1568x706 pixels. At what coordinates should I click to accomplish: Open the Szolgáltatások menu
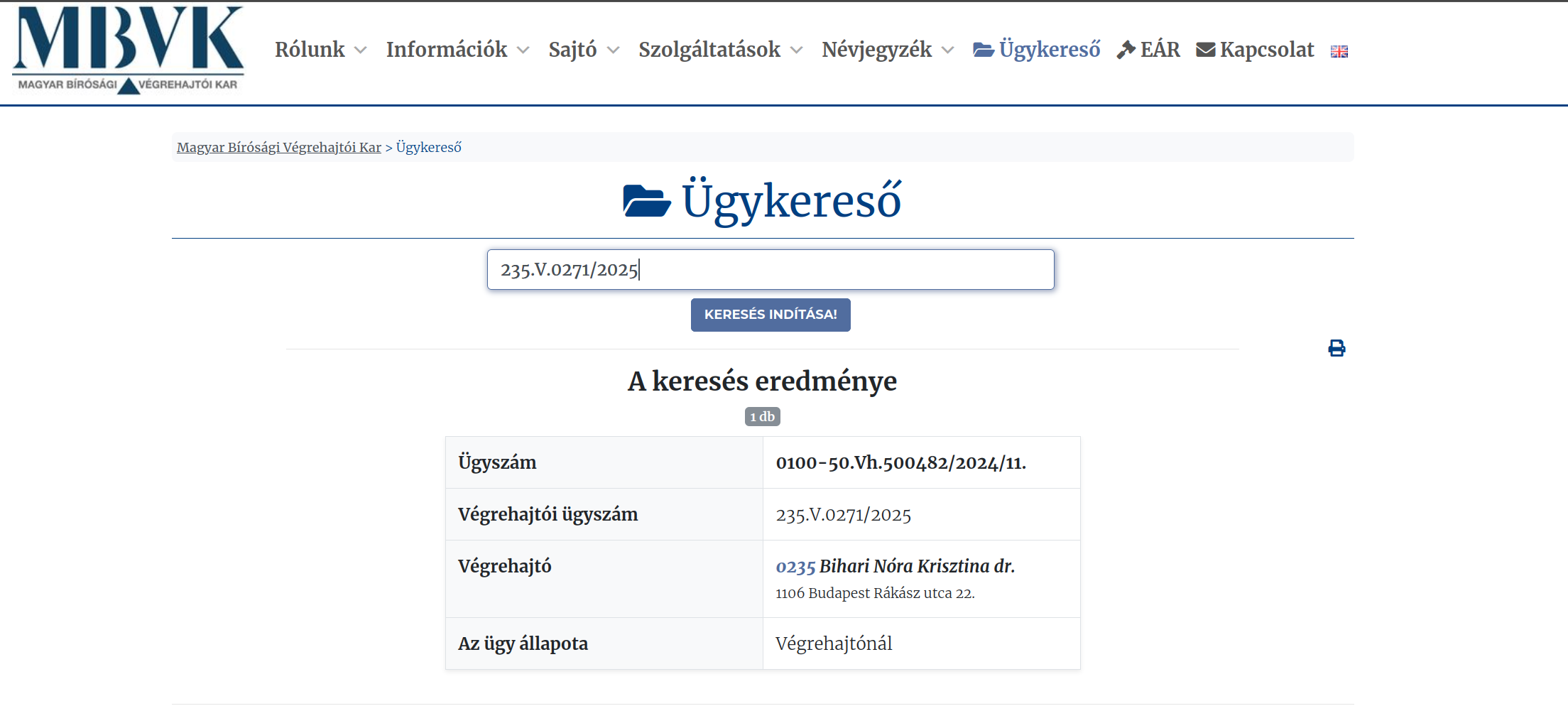(x=720, y=50)
